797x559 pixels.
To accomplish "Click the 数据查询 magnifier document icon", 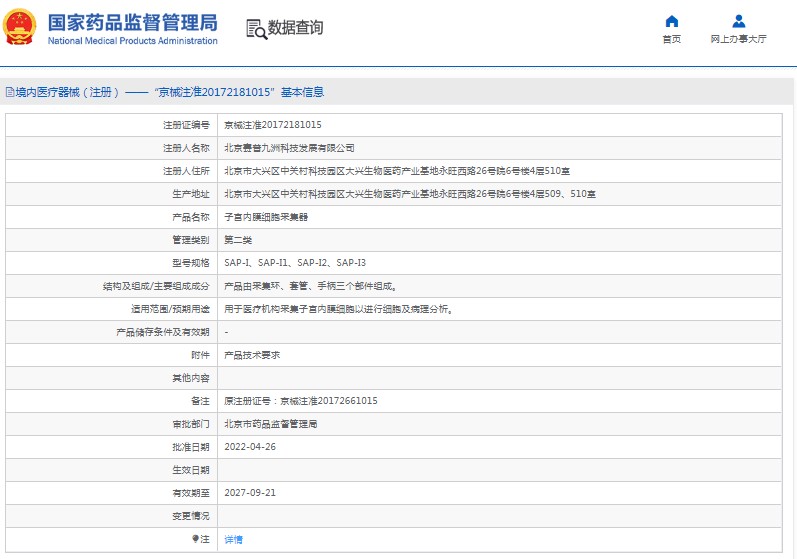I will coord(256,29).
